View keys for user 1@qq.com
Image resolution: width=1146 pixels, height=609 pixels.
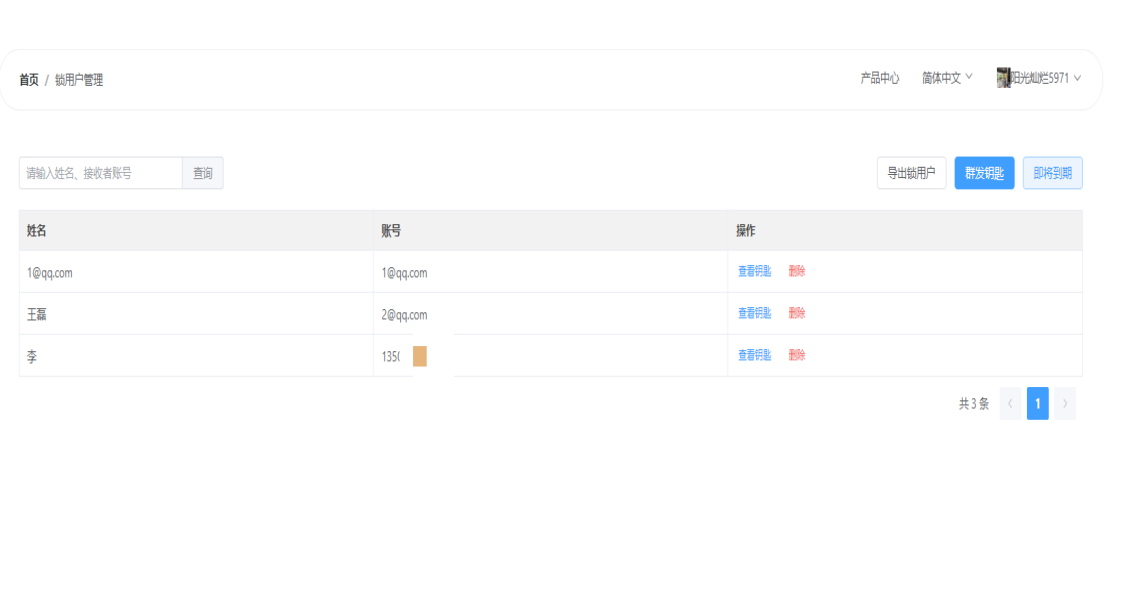(x=754, y=271)
